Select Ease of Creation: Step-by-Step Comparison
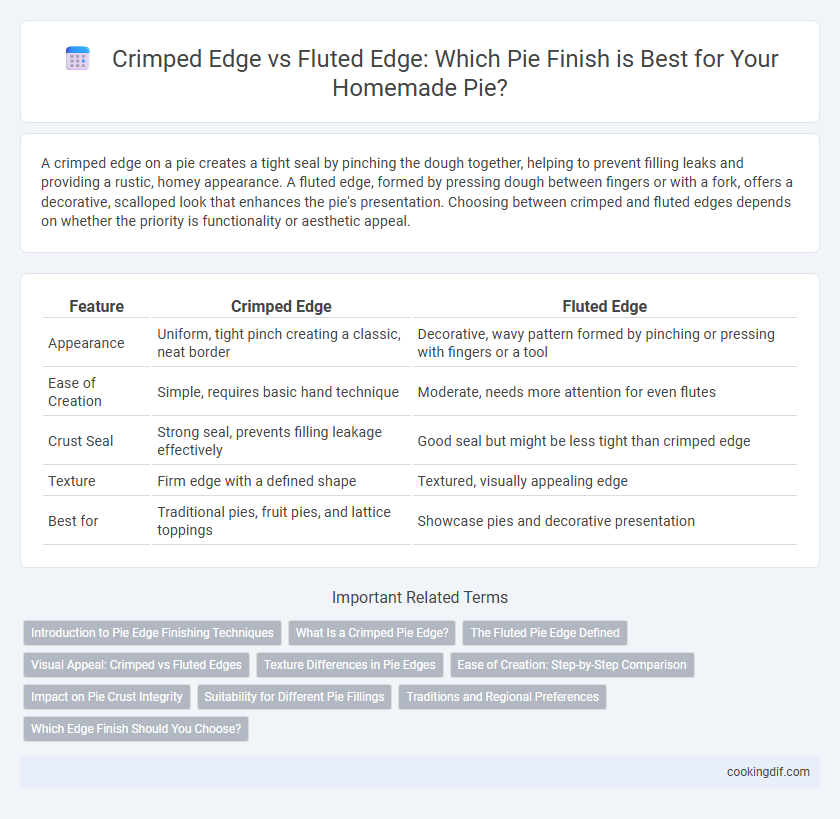 click(572, 665)
